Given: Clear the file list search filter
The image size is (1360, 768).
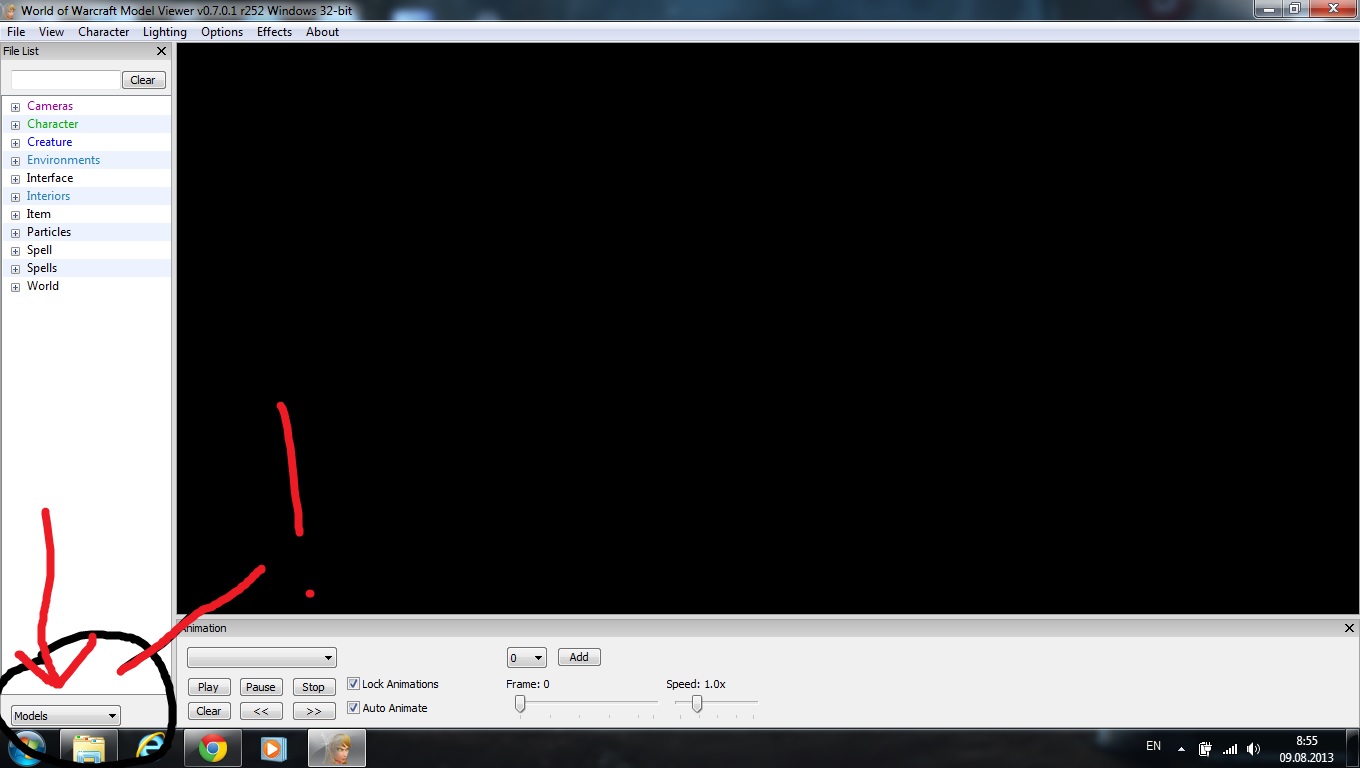Looking at the screenshot, I should [x=143, y=80].
